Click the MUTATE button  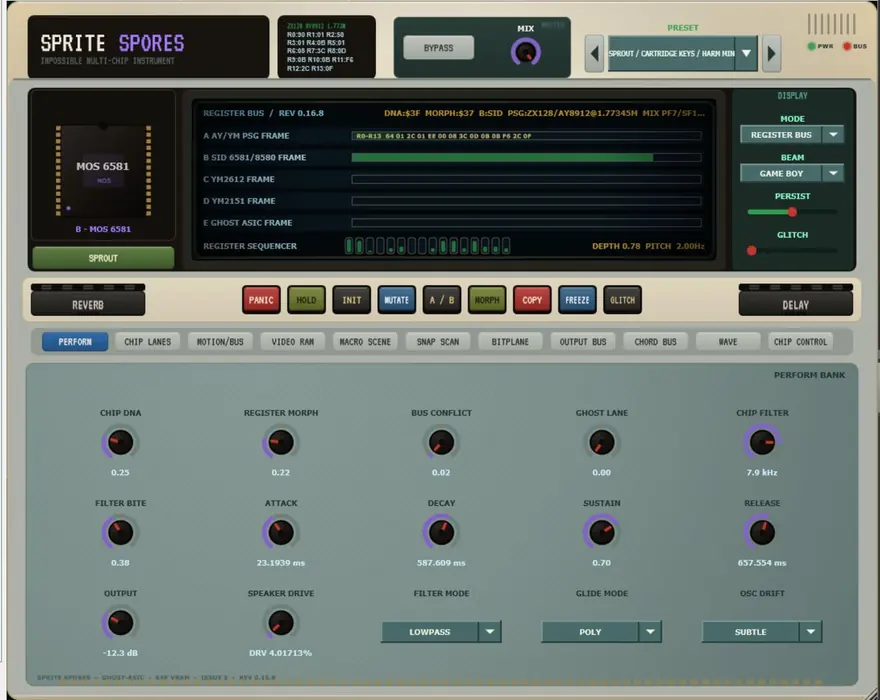pyautogui.click(x=397, y=300)
